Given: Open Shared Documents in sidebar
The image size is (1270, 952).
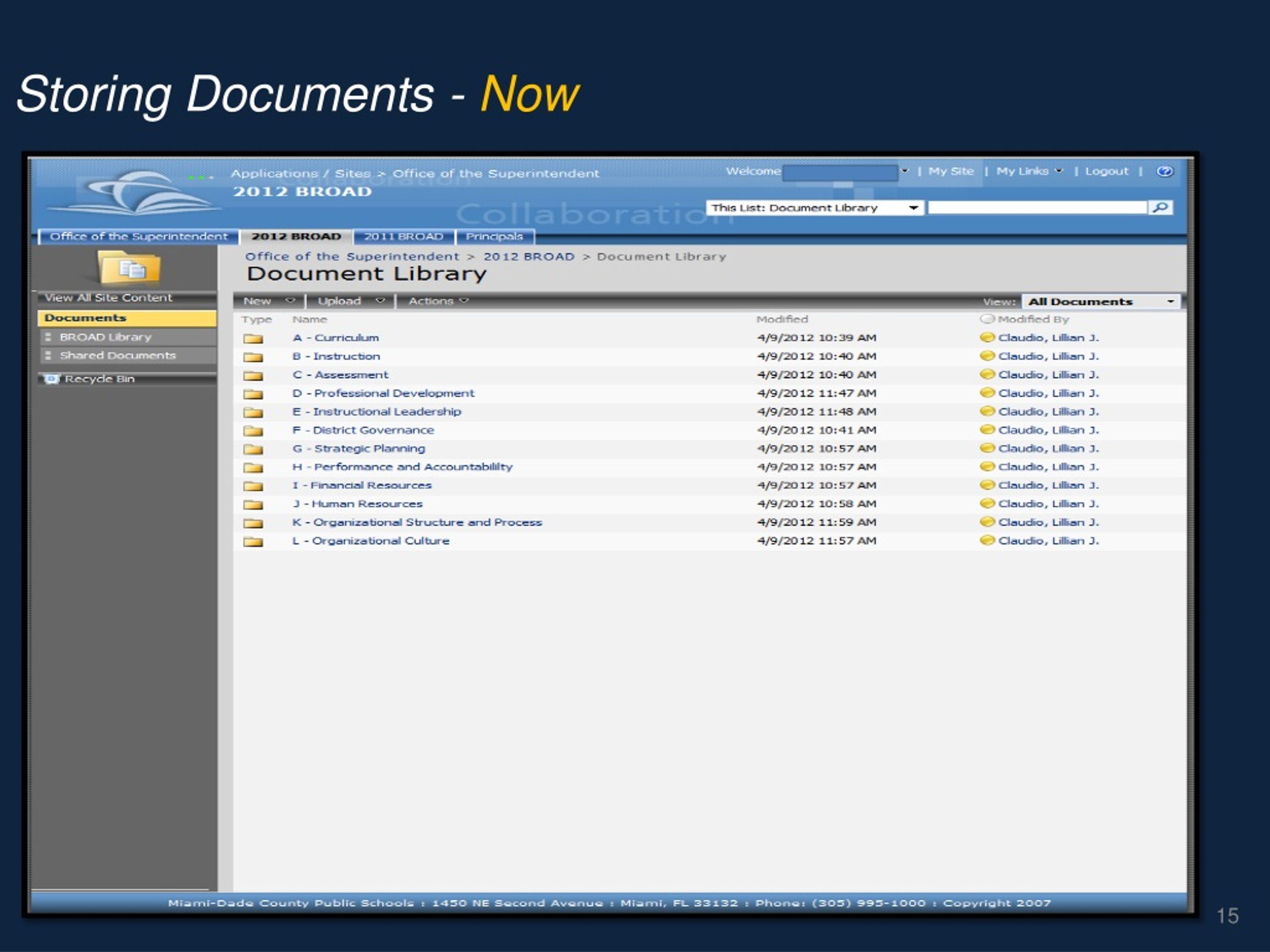Looking at the screenshot, I should (x=118, y=356).
